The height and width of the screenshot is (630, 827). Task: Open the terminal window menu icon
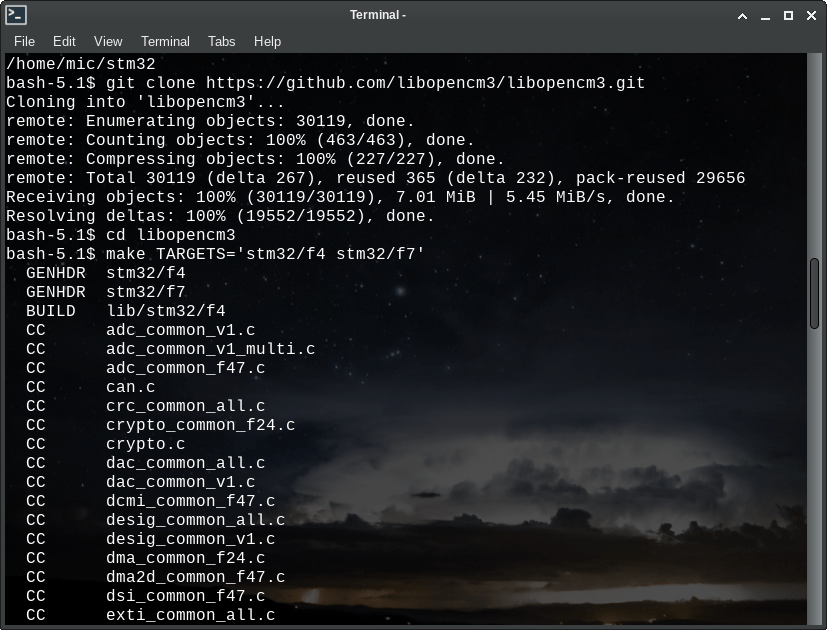tap(16, 15)
